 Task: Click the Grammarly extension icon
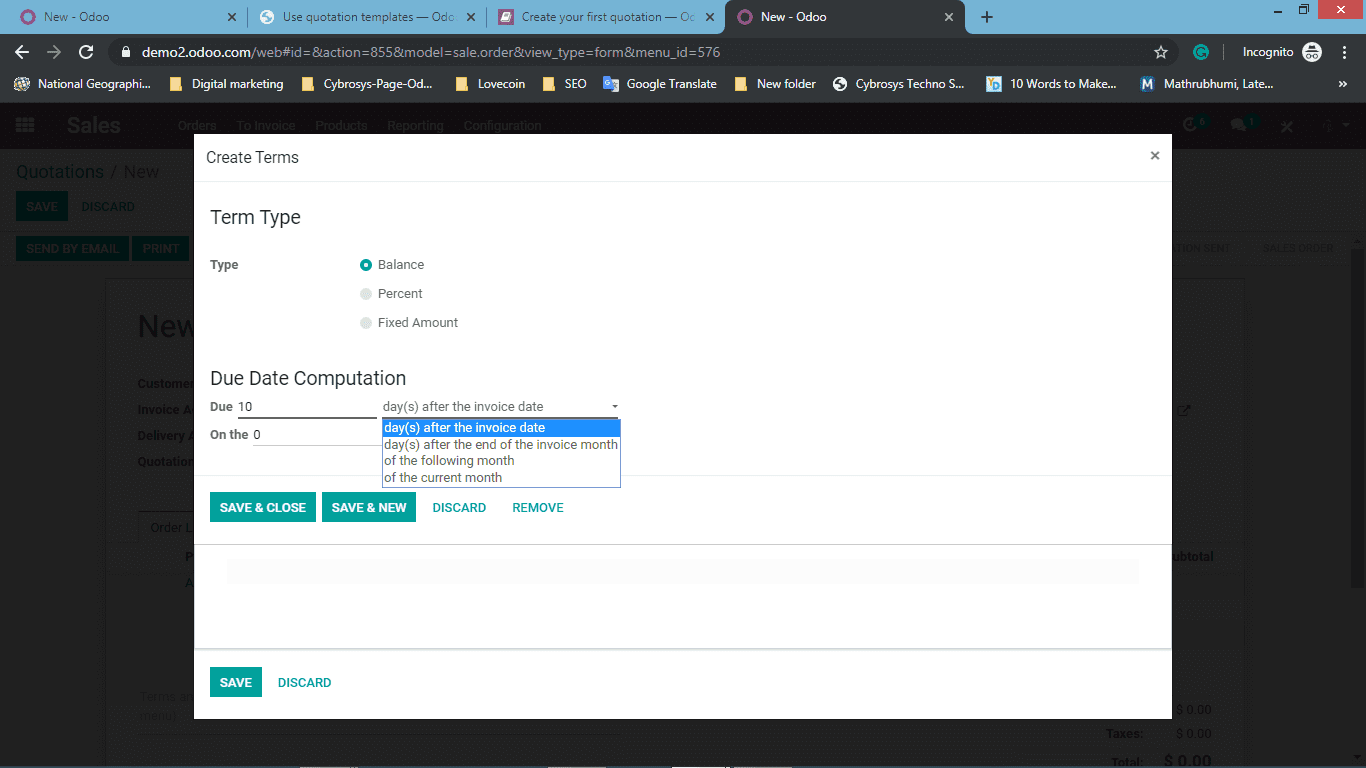[x=1201, y=52]
